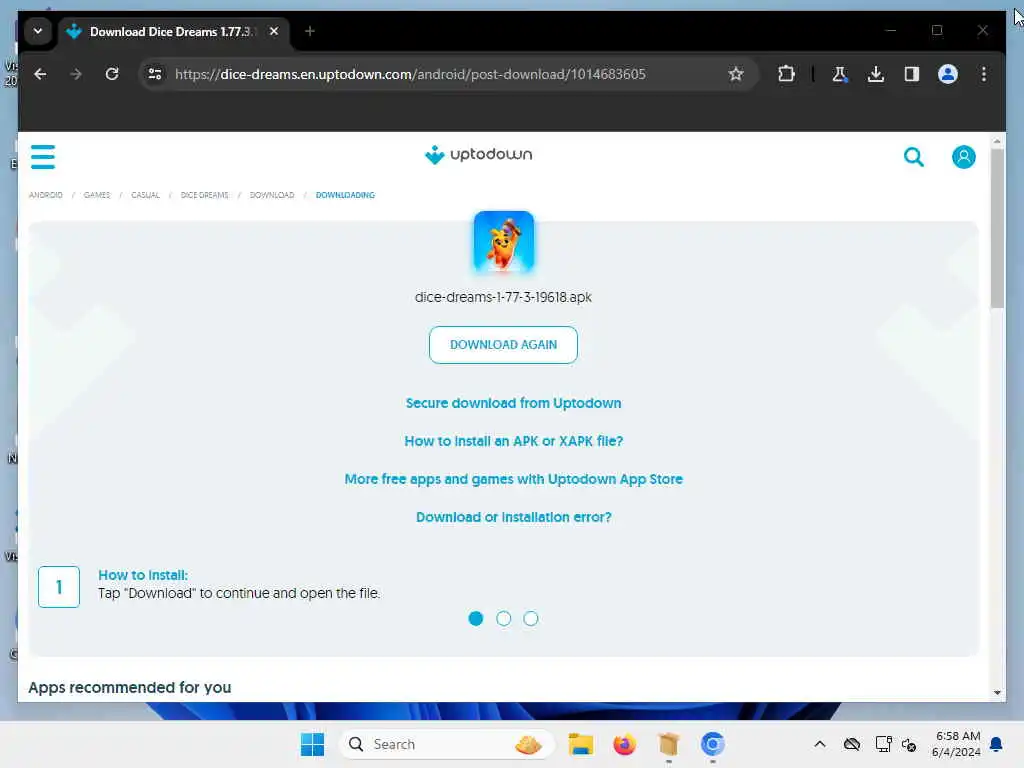This screenshot has width=1024, height=768.
Task: Click the muted volume tray icon
Action: [909, 744]
